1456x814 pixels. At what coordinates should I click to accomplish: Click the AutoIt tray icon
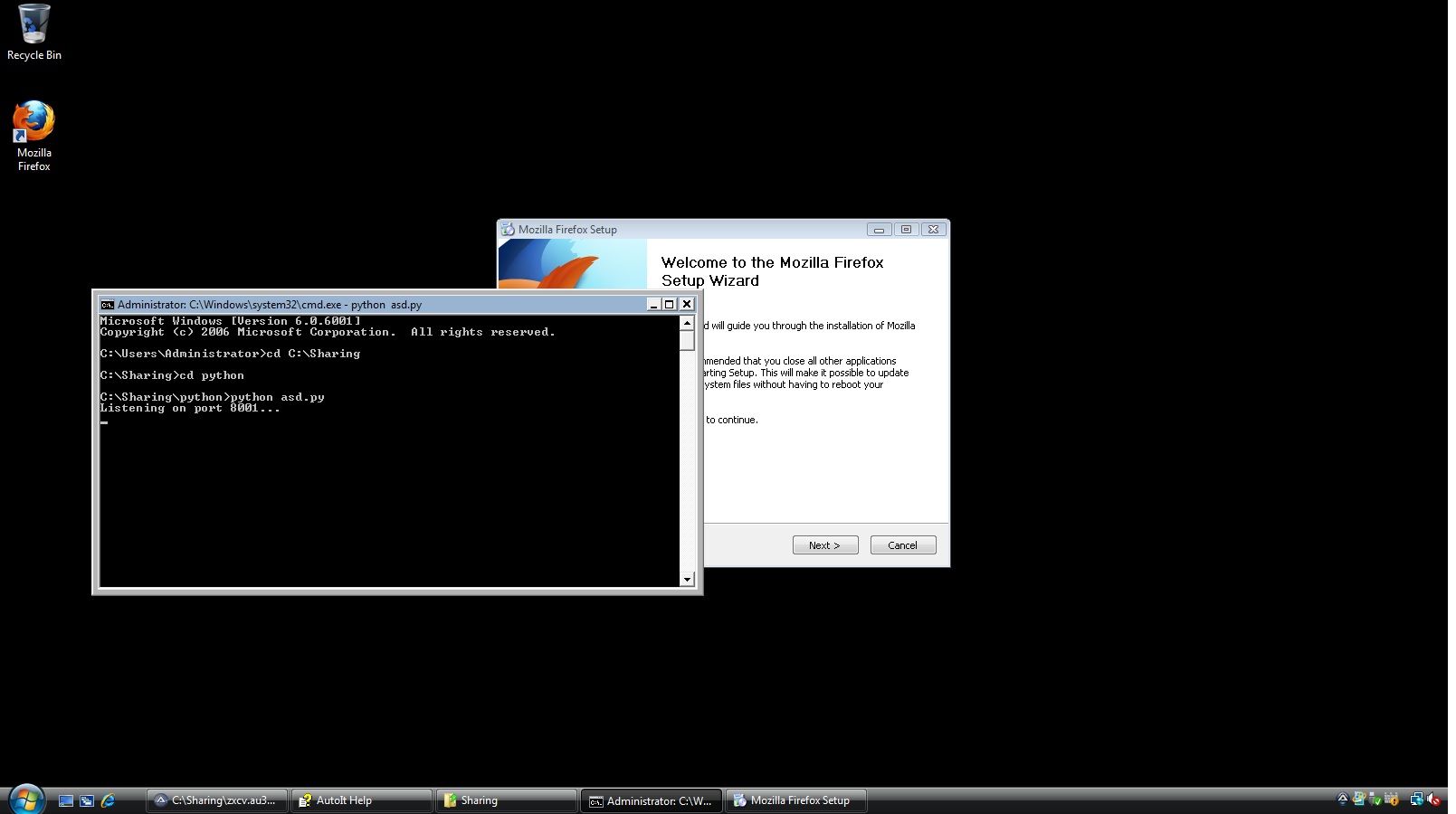pos(1343,800)
